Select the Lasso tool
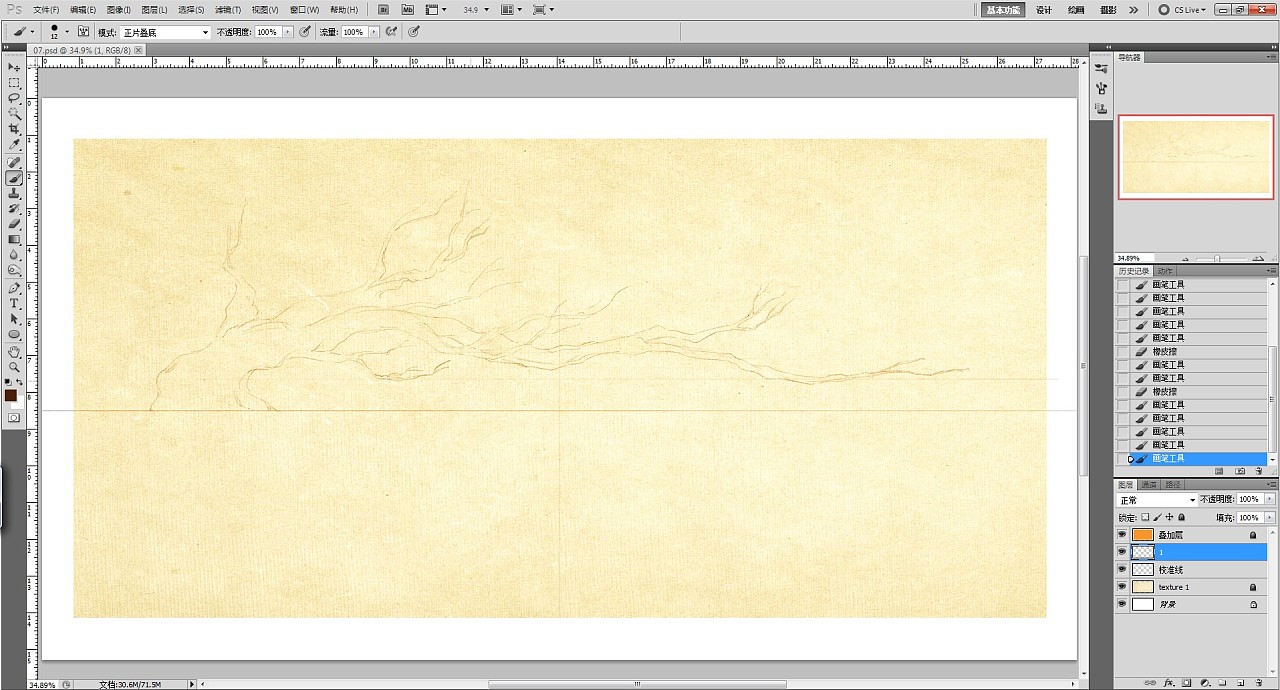1280x690 pixels. [x=14, y=98]
